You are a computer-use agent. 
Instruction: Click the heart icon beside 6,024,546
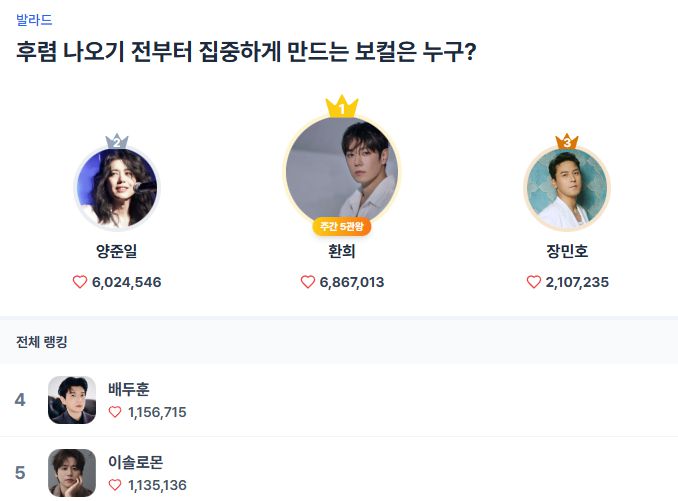click(x=80, y=282)
